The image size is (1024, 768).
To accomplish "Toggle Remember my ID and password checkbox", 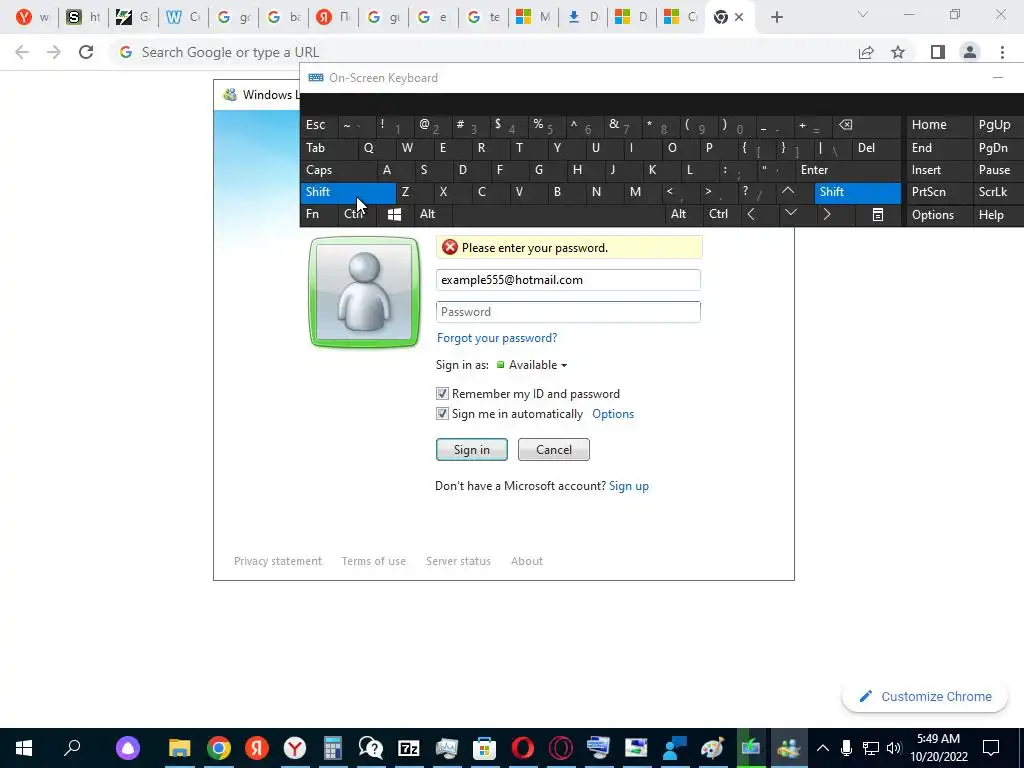I will coord(442,394).
